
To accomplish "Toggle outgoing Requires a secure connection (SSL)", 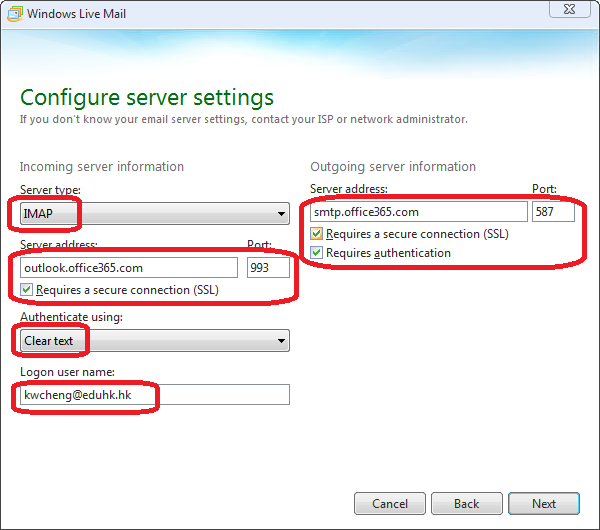I will (316, 234).
